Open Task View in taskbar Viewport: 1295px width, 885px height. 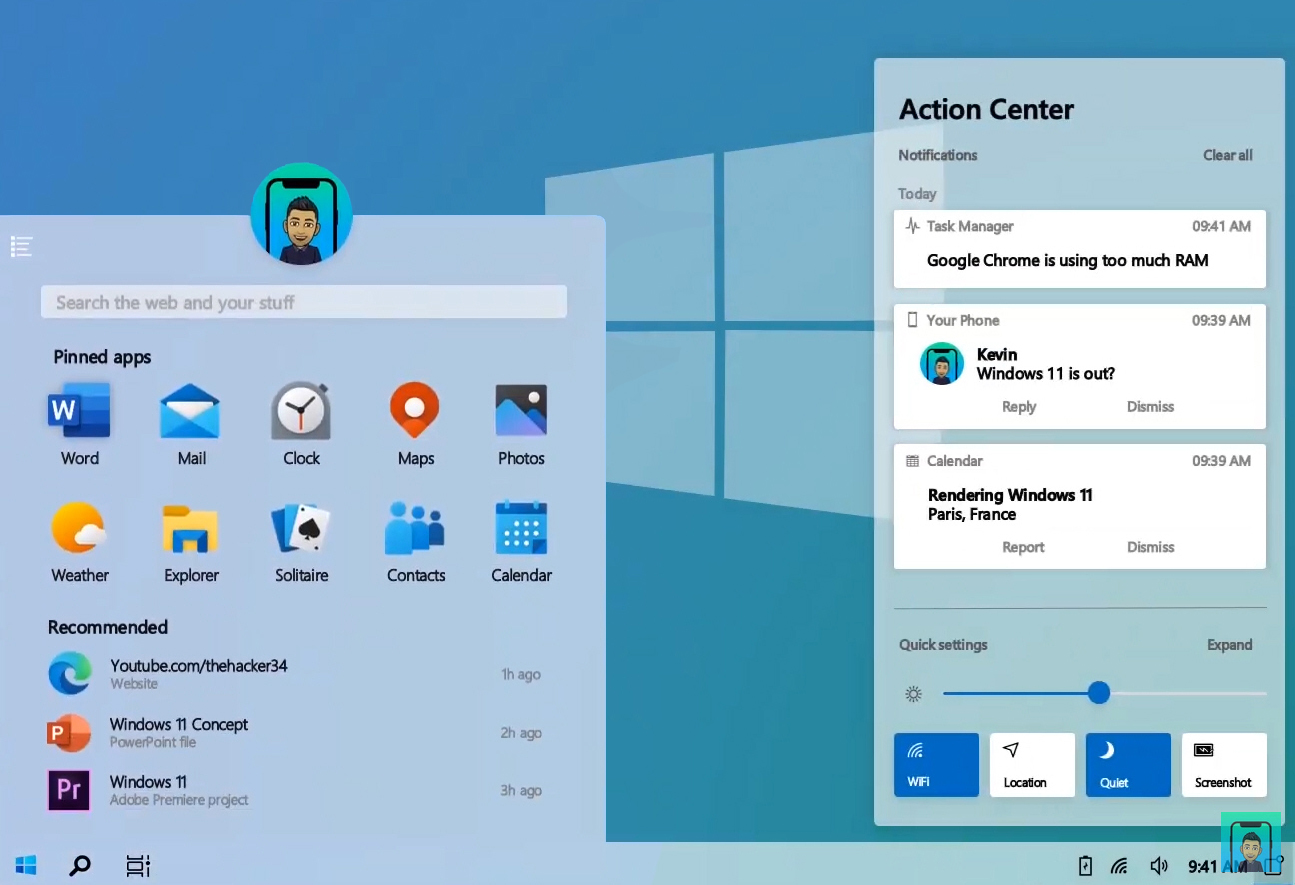point(138,866)
